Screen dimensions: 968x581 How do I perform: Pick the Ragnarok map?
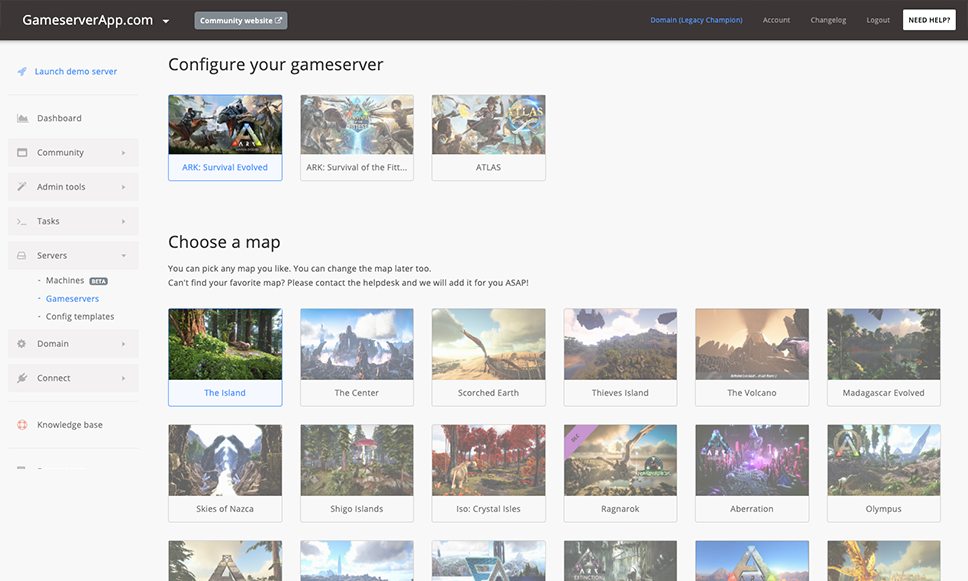coord(620,474)
